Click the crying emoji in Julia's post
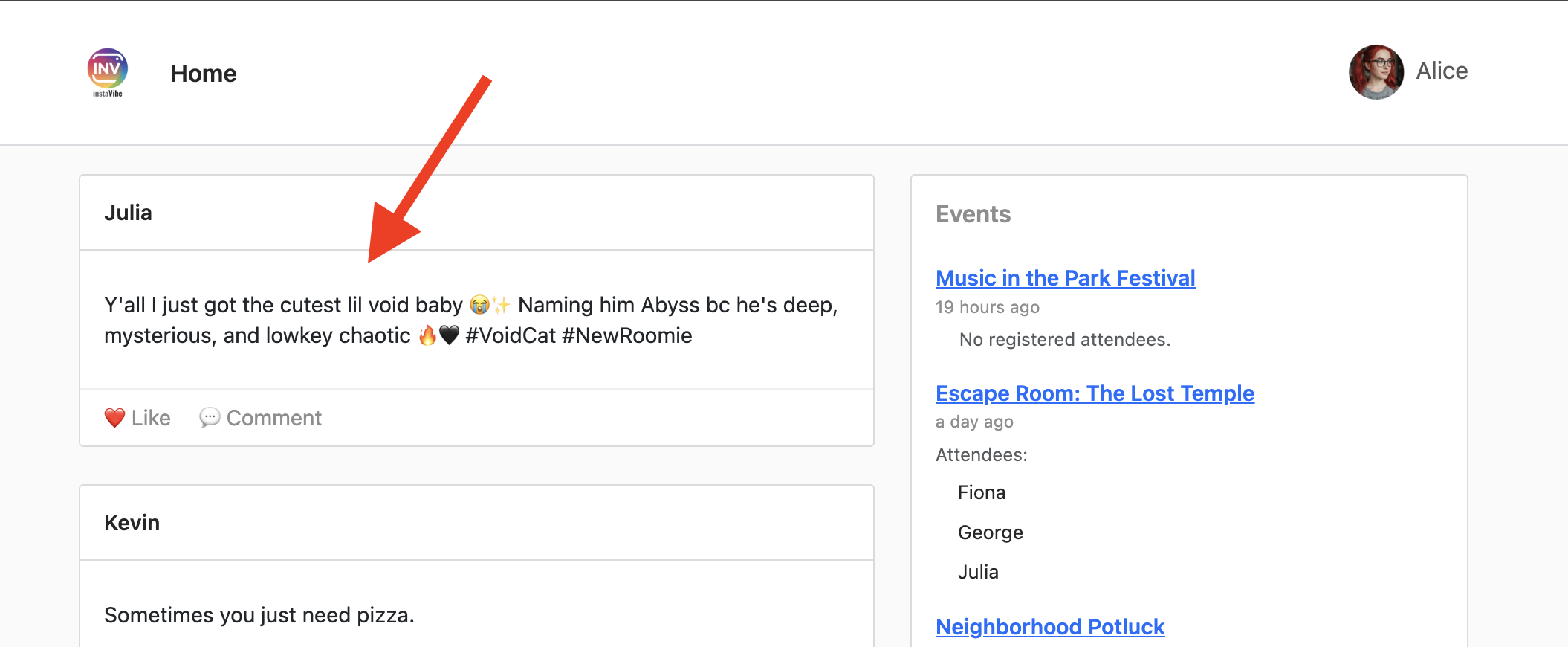 tap(480, 305)
